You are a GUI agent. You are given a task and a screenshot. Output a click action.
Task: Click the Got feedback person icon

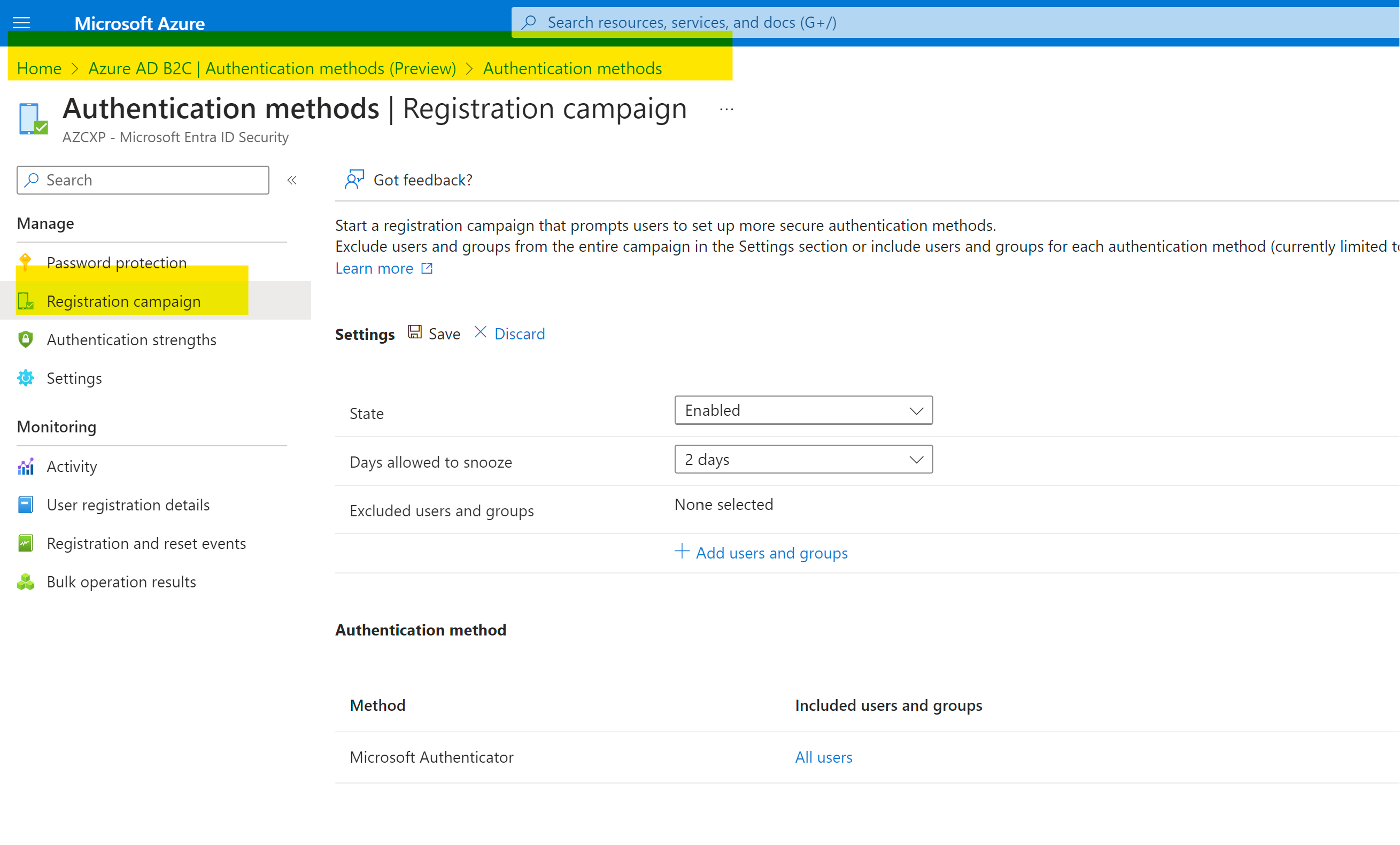(x=354, y=179)
